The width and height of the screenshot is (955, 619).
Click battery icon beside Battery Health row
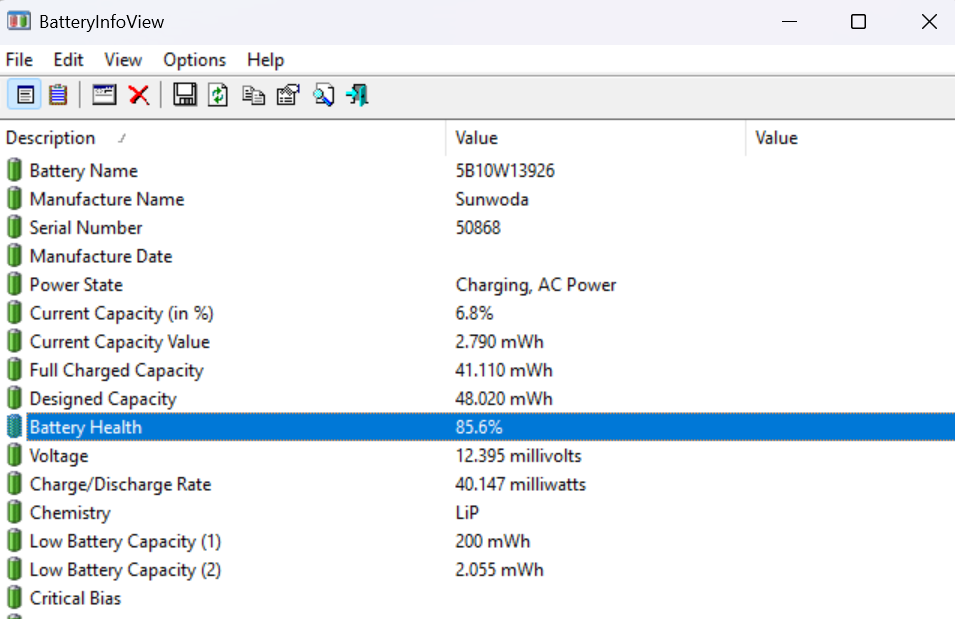coord(14,426)
